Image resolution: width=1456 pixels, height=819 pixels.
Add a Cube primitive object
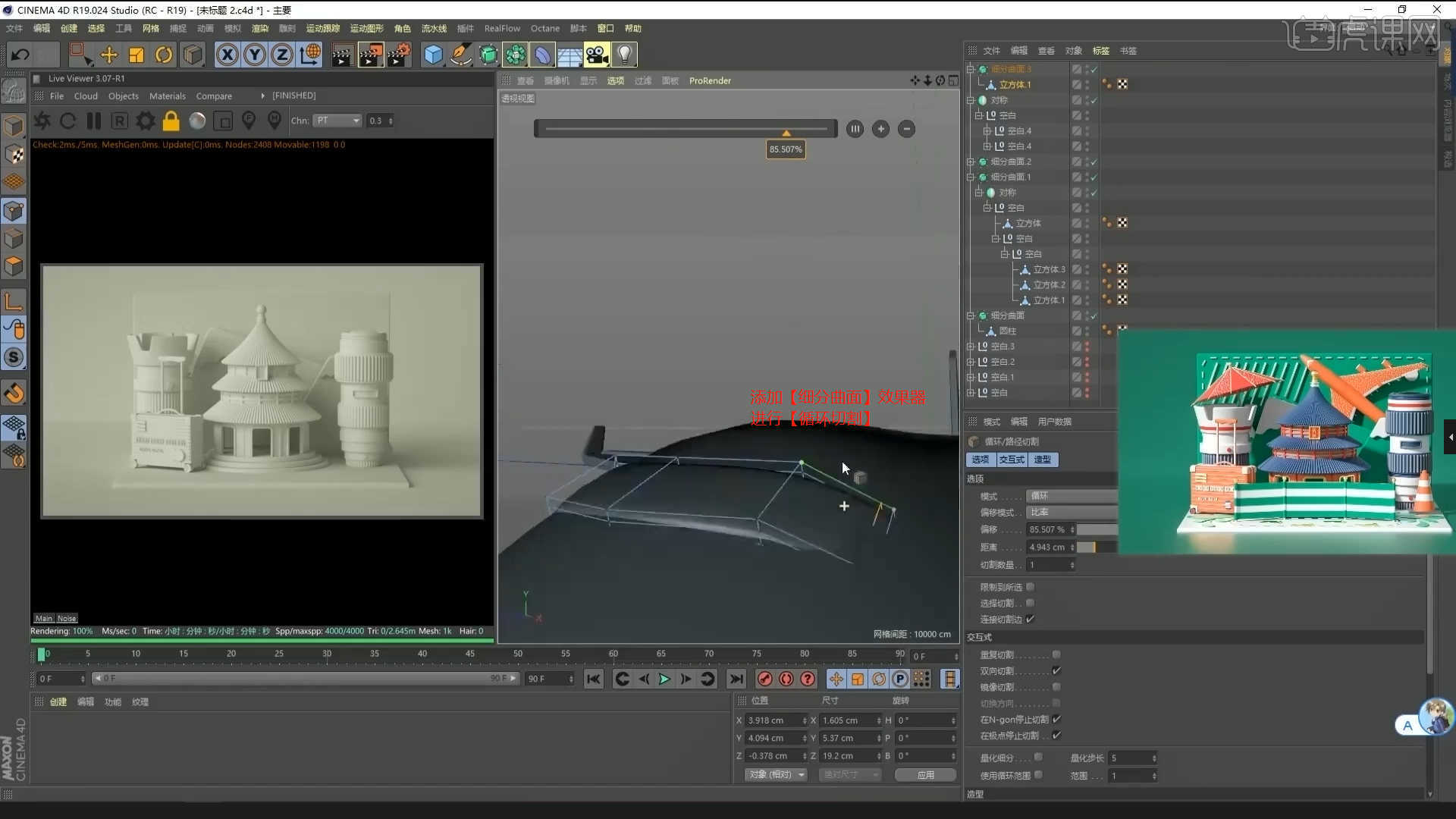(x=432, y=55)
